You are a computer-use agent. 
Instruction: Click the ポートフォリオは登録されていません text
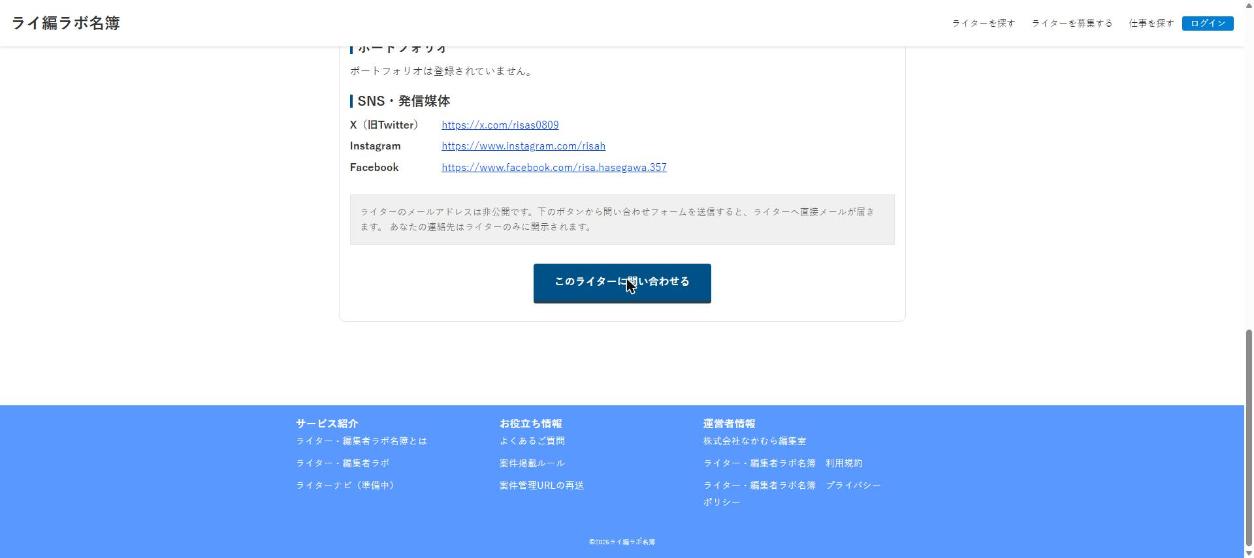[442, 71]
